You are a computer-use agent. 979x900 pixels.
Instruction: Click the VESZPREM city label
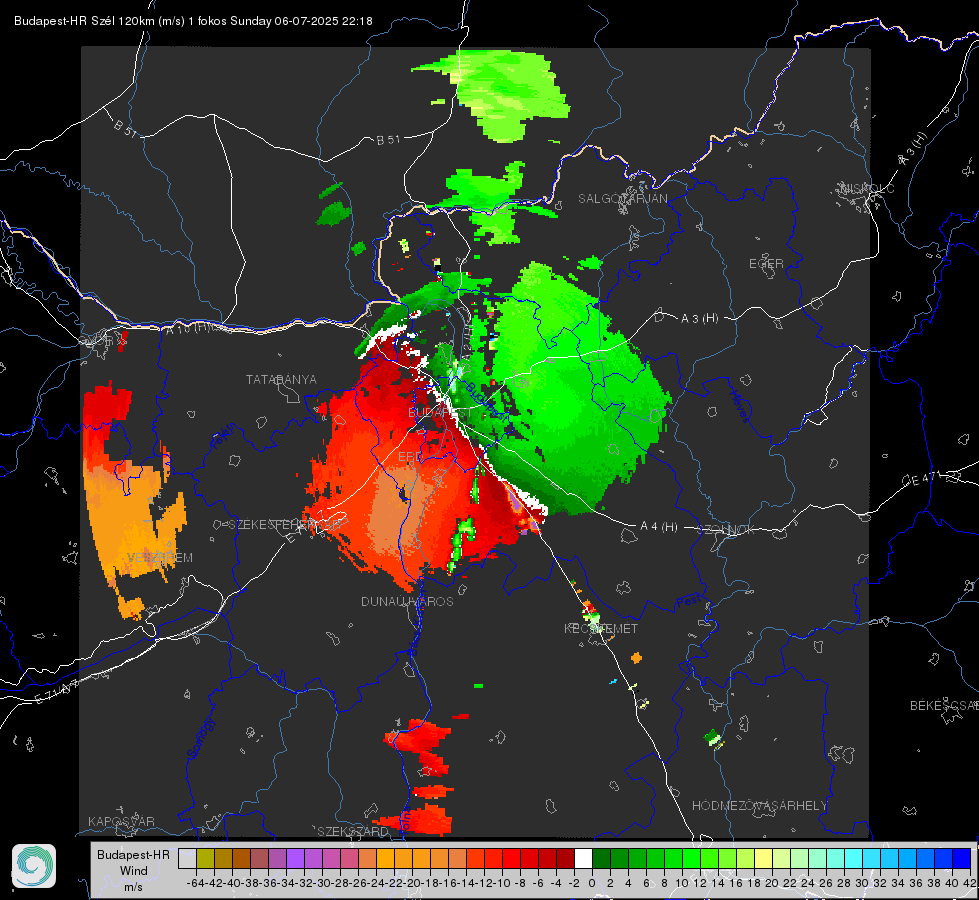(x=160, y=558)
